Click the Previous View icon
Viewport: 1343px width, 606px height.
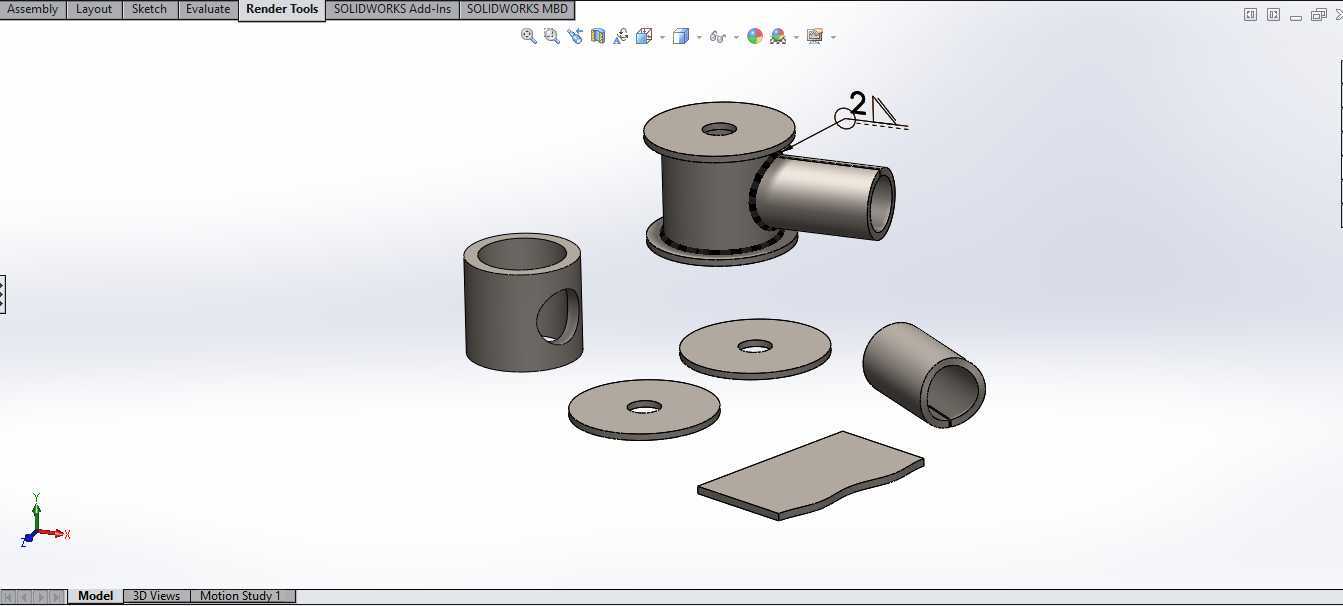(x=575, y=36)
